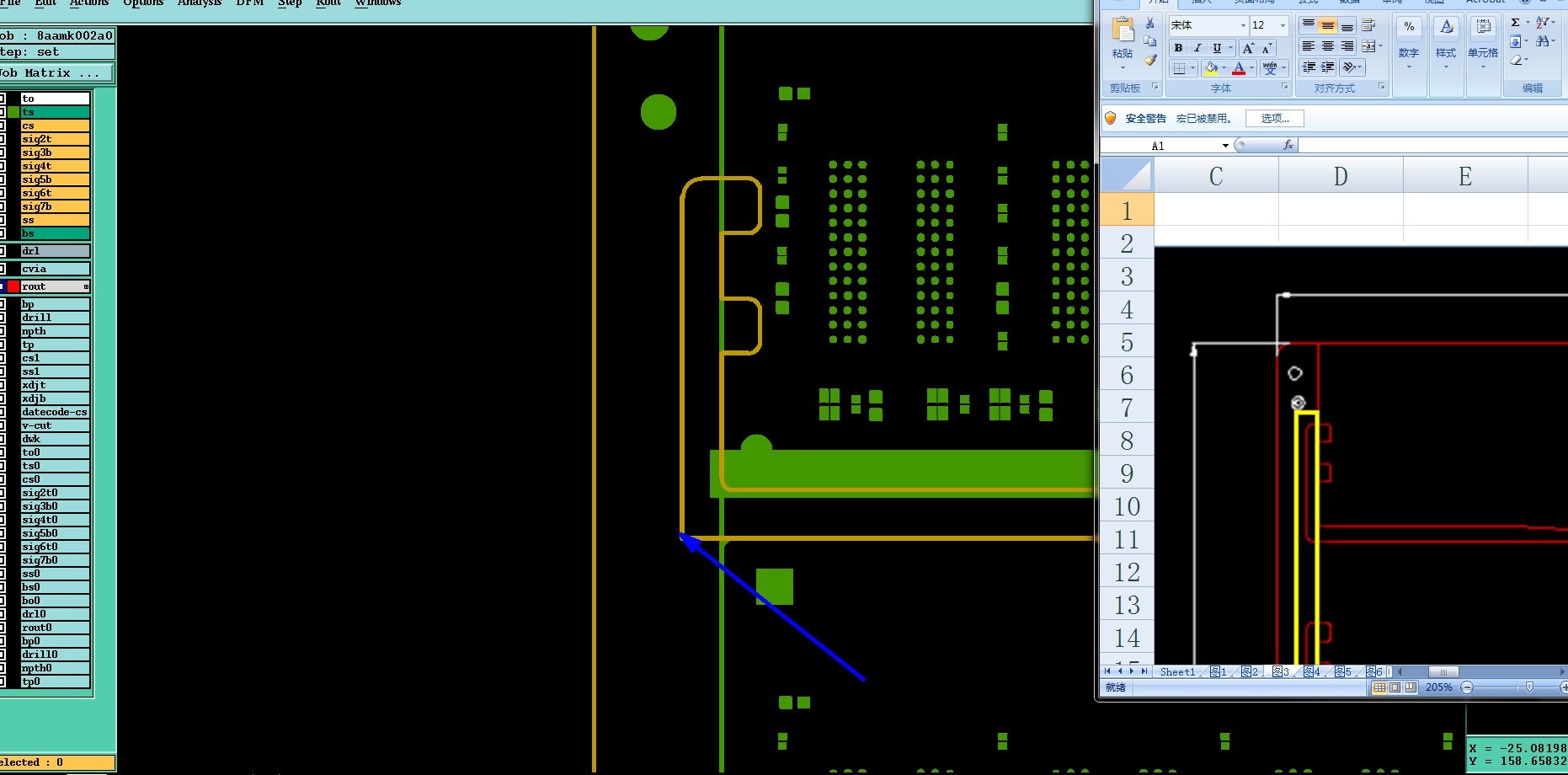This screenshot has width=1568, height=775.
Task: Switch to Page Break Preview button
Action: tap(1411, 687)
